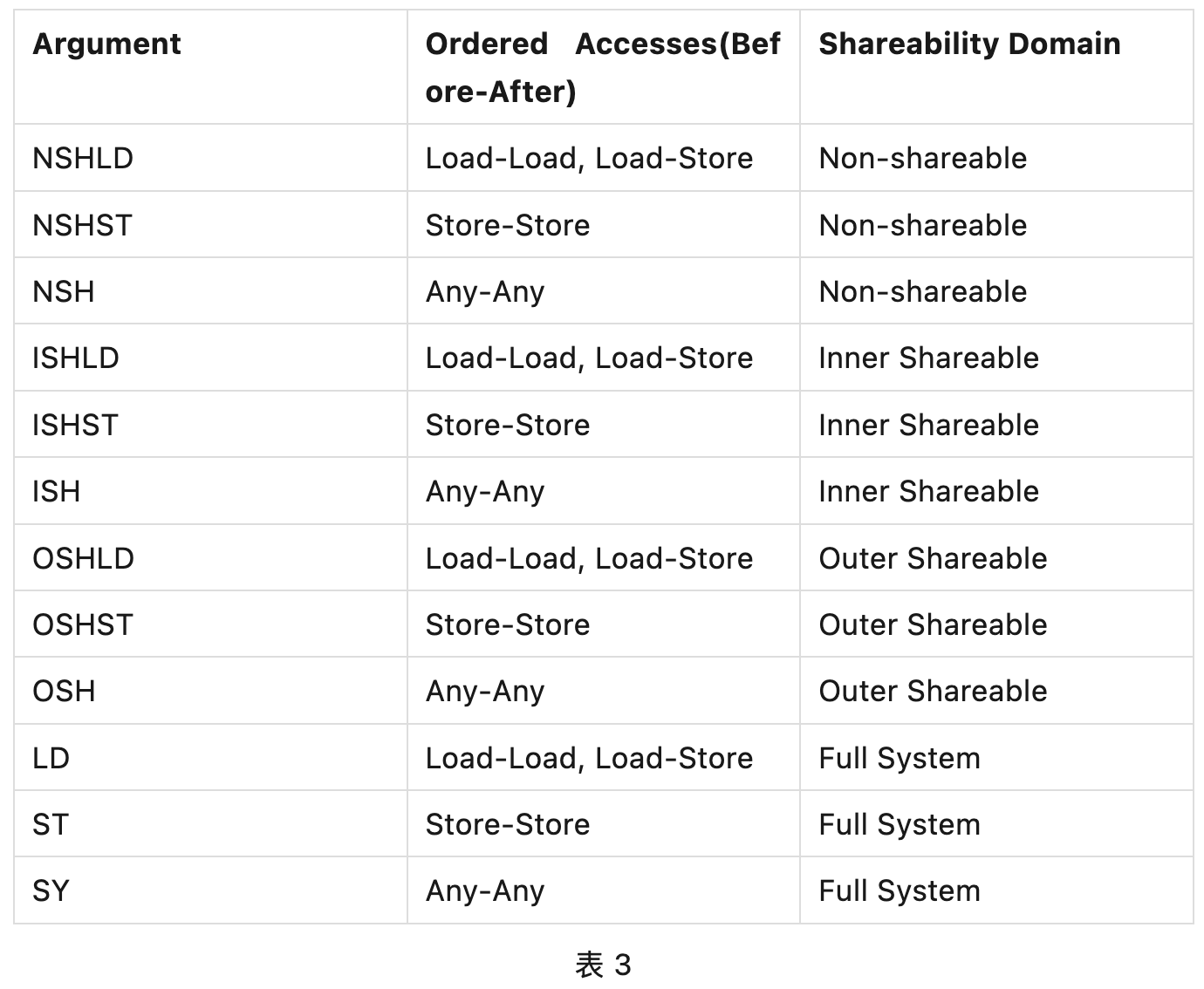The image size is (1204, 989).
Task: Select the NSHLD argument cell
Action: click(83, 158)
